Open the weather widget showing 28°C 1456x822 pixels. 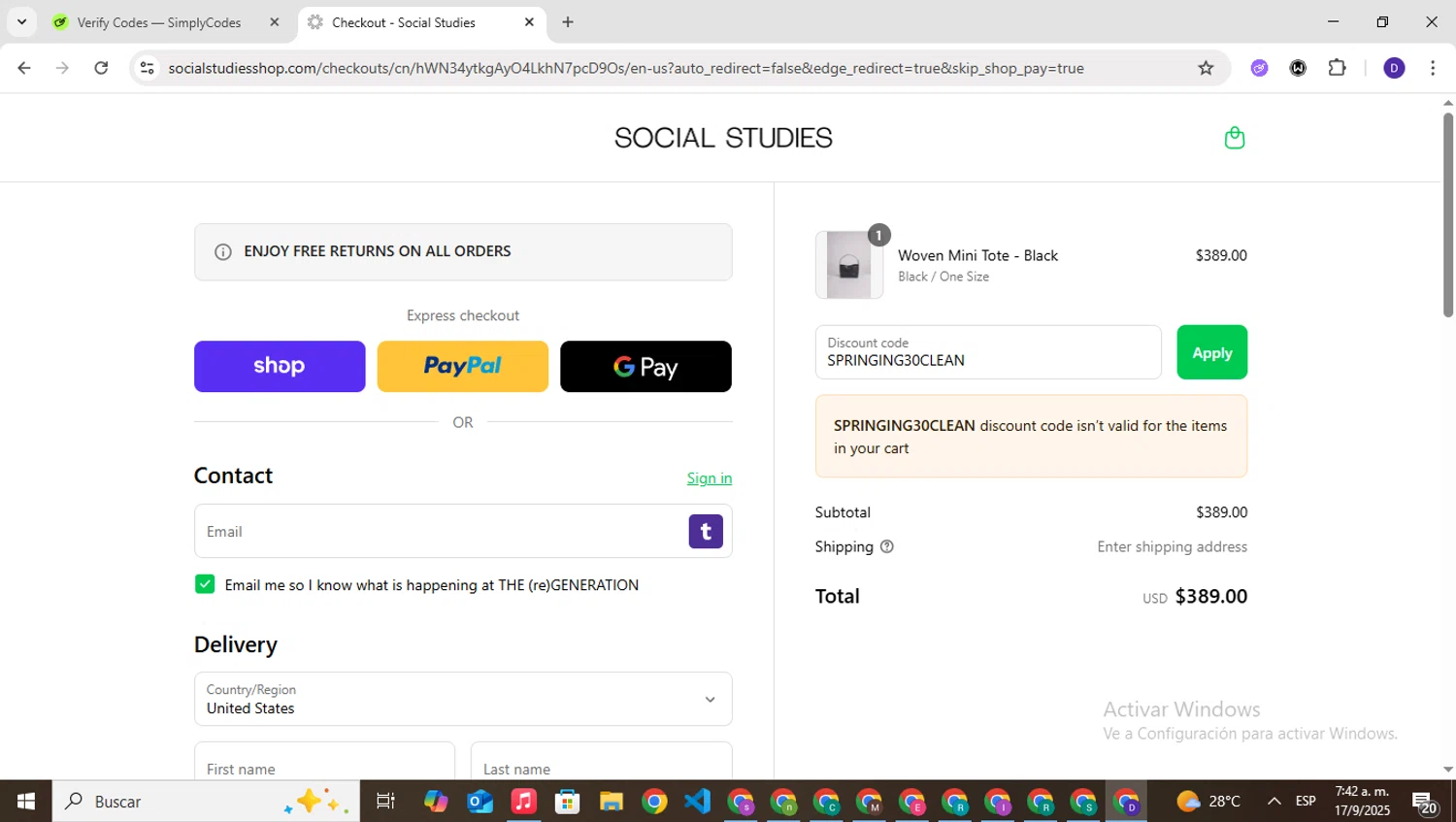tap(1208, 802)
